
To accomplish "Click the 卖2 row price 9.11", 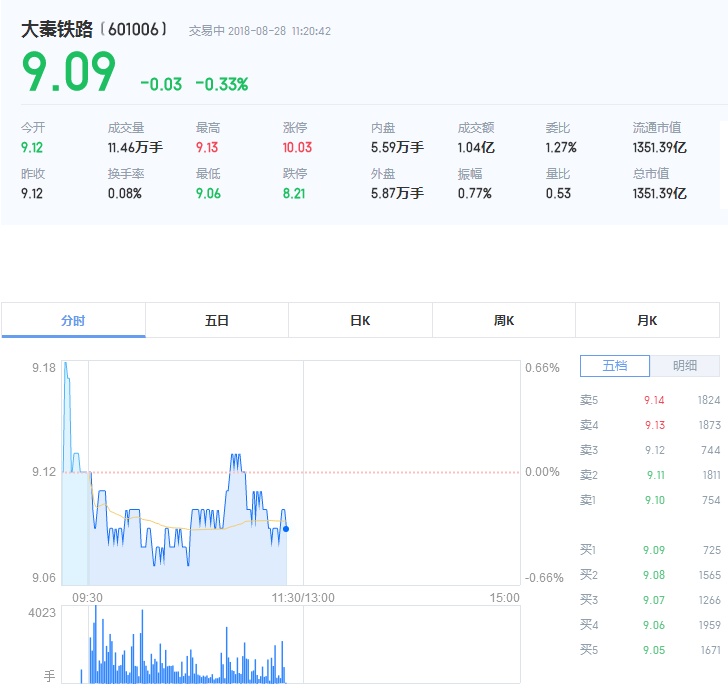I will [656, 475].
